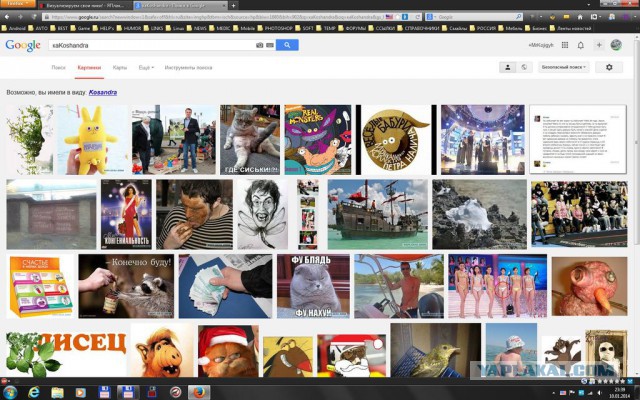Open Инструменты поиска
Screen dimensions: 640x400
click(188, 67)
